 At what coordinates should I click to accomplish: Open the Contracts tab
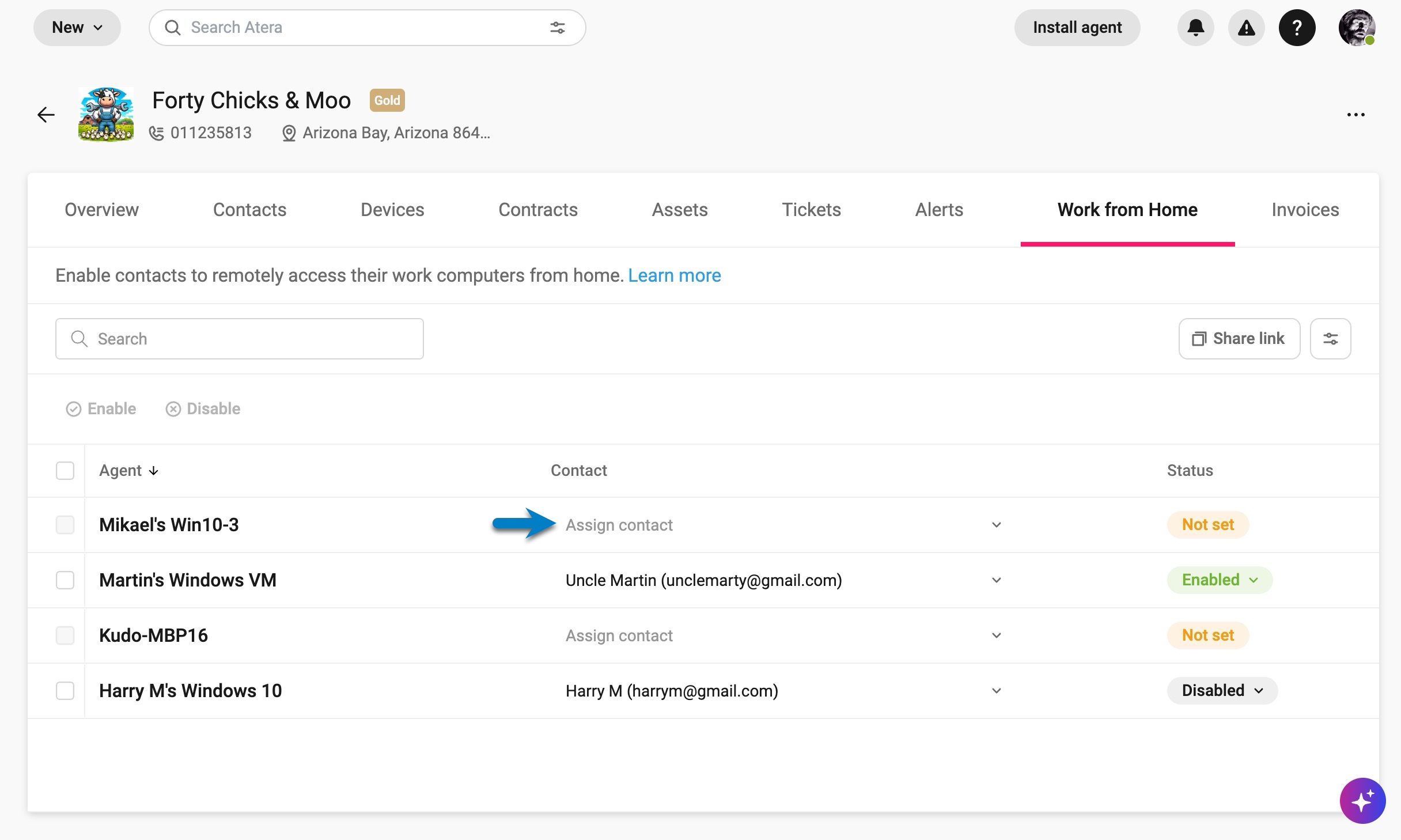(538, 210)
